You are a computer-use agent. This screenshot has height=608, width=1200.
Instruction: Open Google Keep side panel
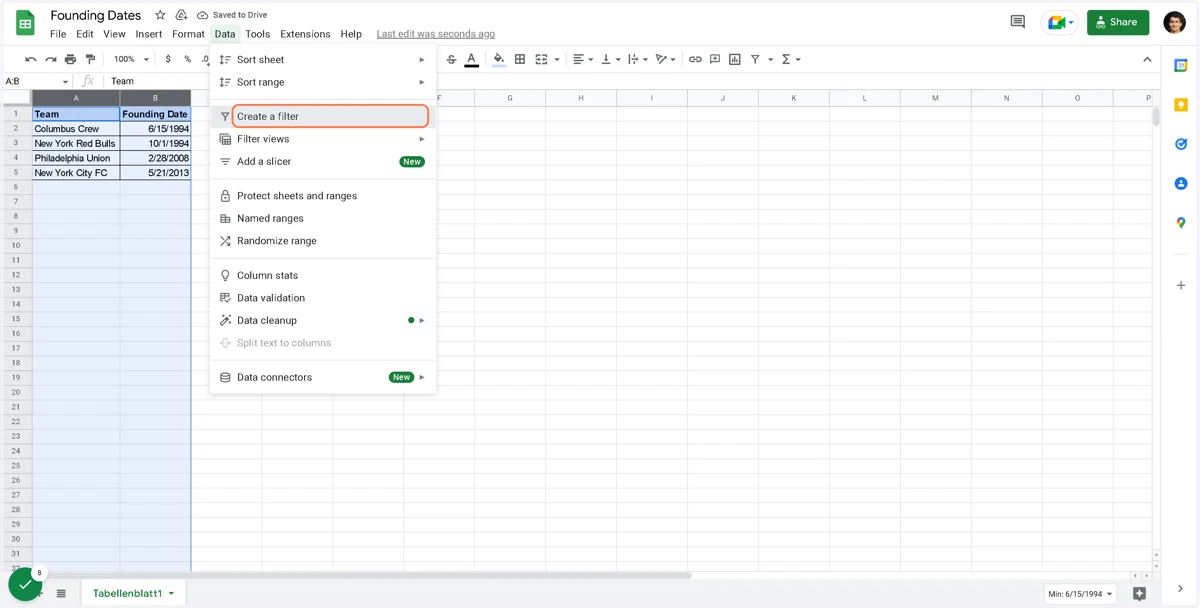click(x=1181, y=105)
